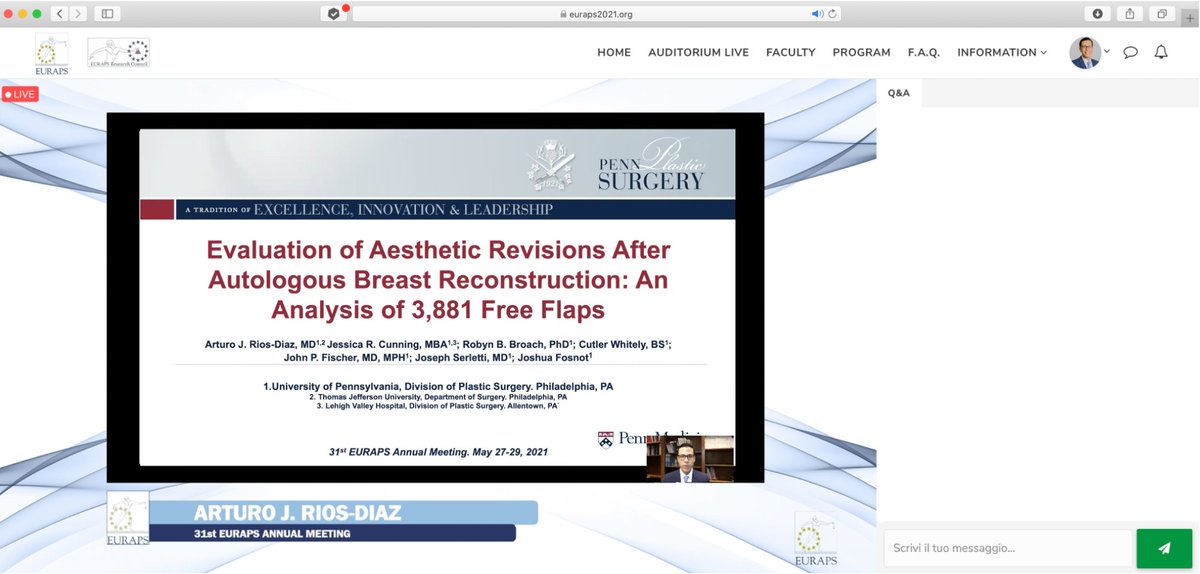Viewport: 1200px width, 574px height.
Task: Send message with green paper plane button
Action: click(x=1163, y=548)
